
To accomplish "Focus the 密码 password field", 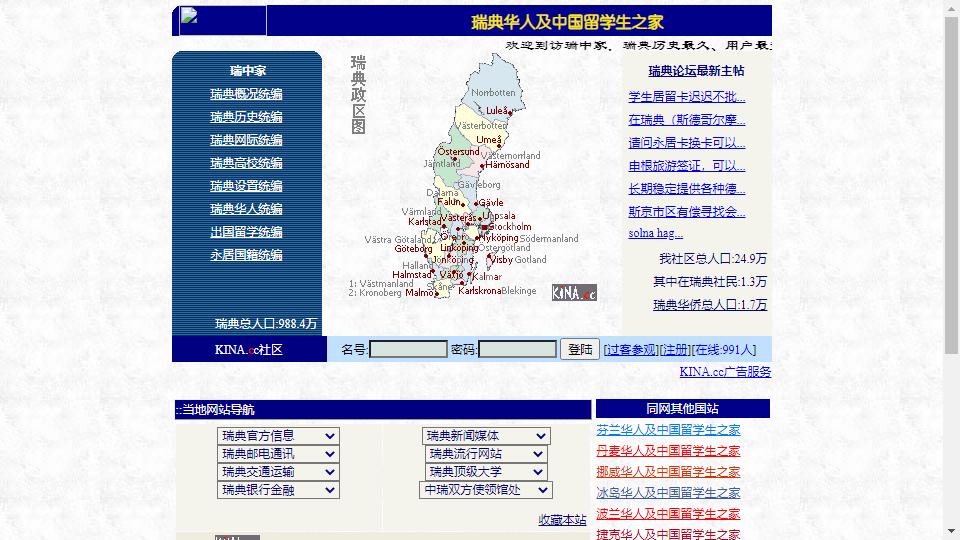I will click(x=517, y=350).
